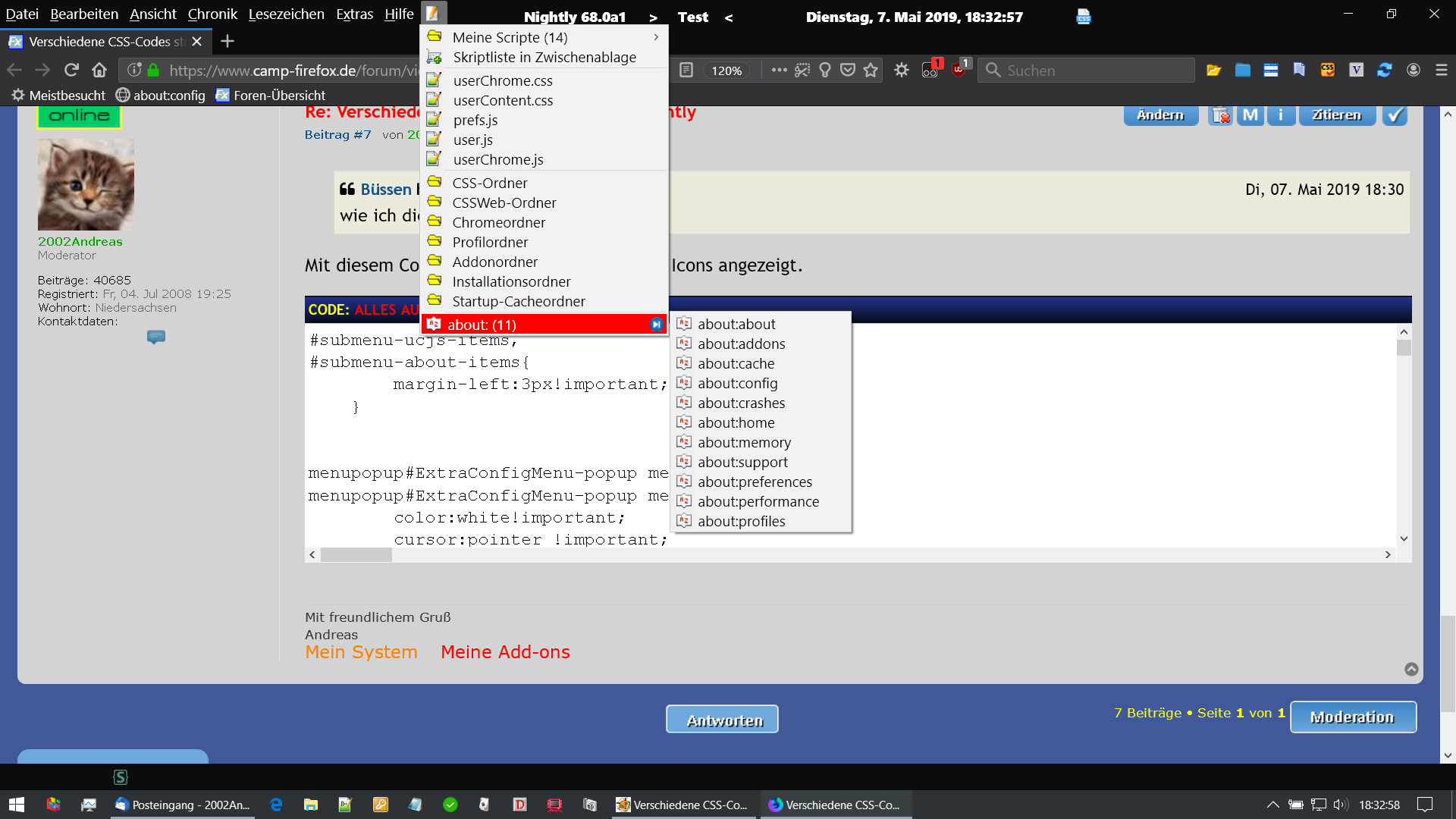Open Windows Start menu
The width and height of the screenshot is (1456, 819).
17,805
